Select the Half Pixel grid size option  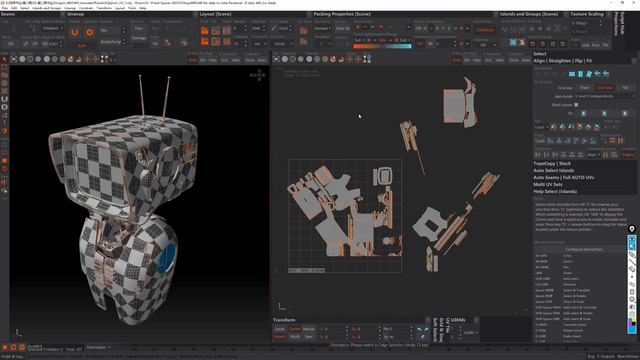[x=604, y=88]
